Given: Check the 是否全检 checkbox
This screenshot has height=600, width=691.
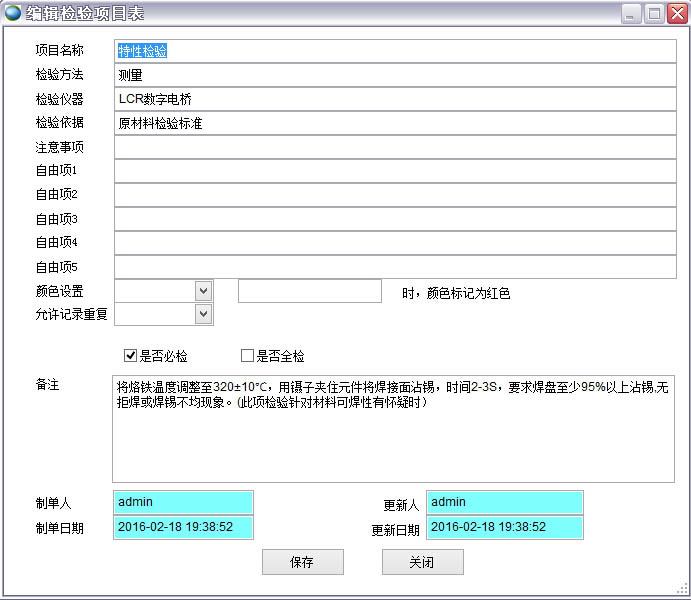Looking at the screenshot, I should click(x=248, y=356).
